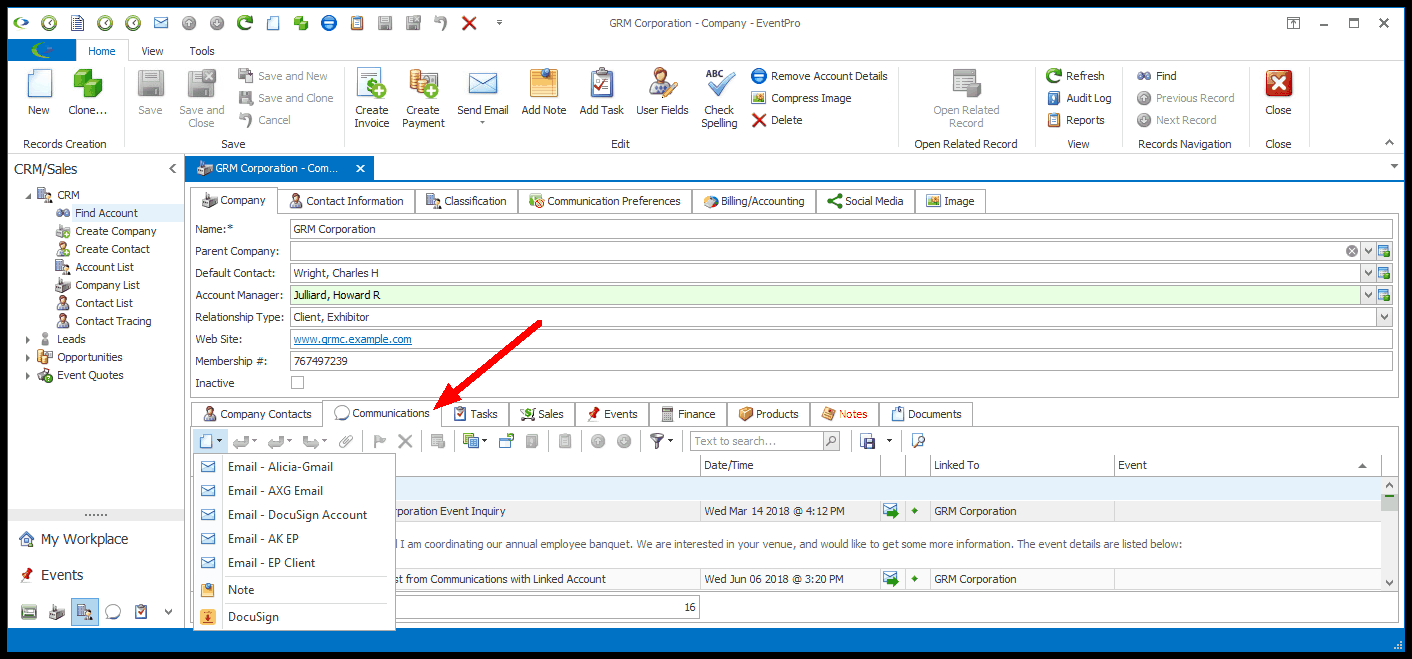Choose Email - EP Client from the menu
1412x659 pixels.
coord(294,563)
